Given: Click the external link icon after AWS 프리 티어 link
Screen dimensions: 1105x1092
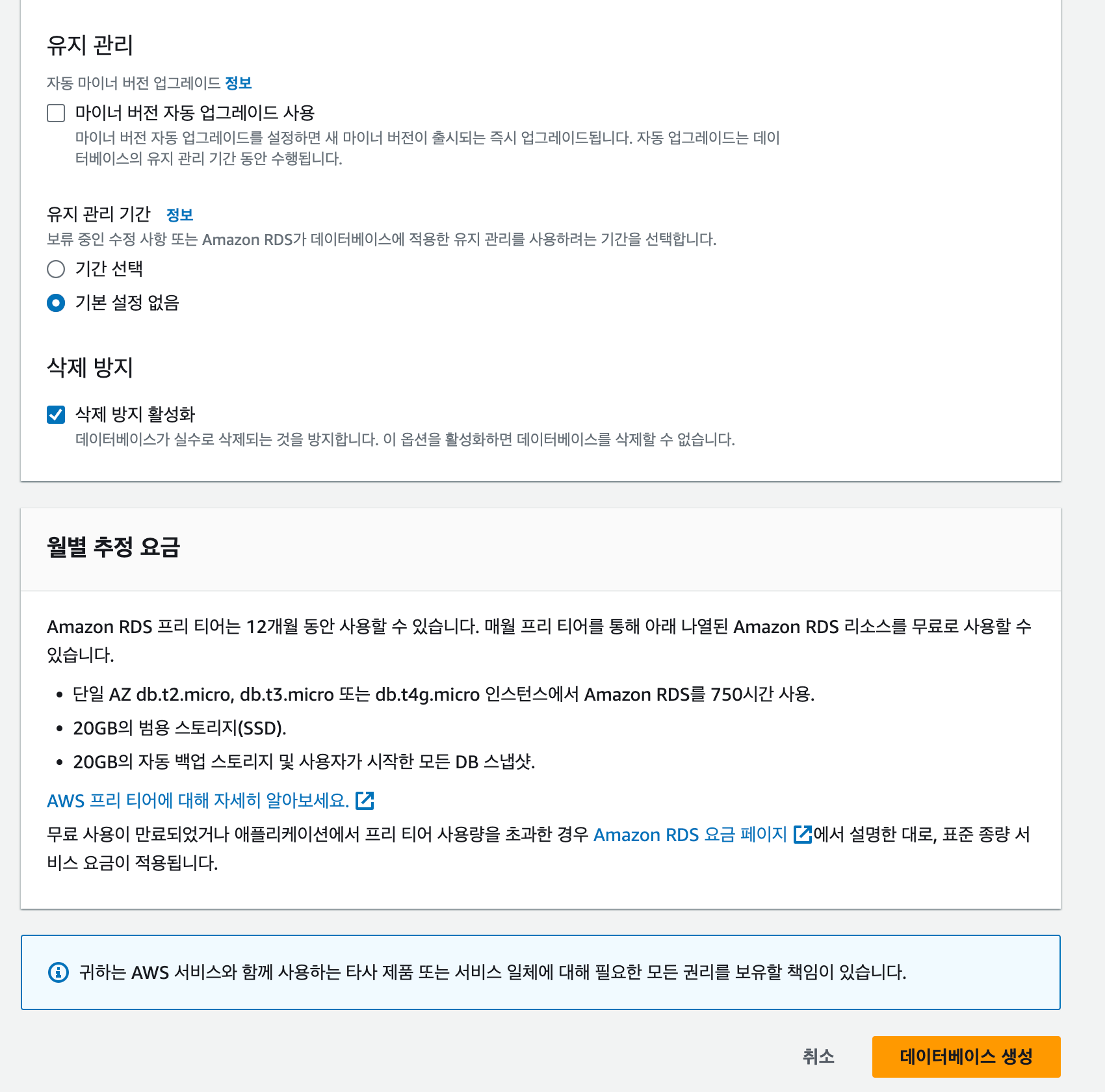Looking at the screenshot, I should click(x=365, y=801).
